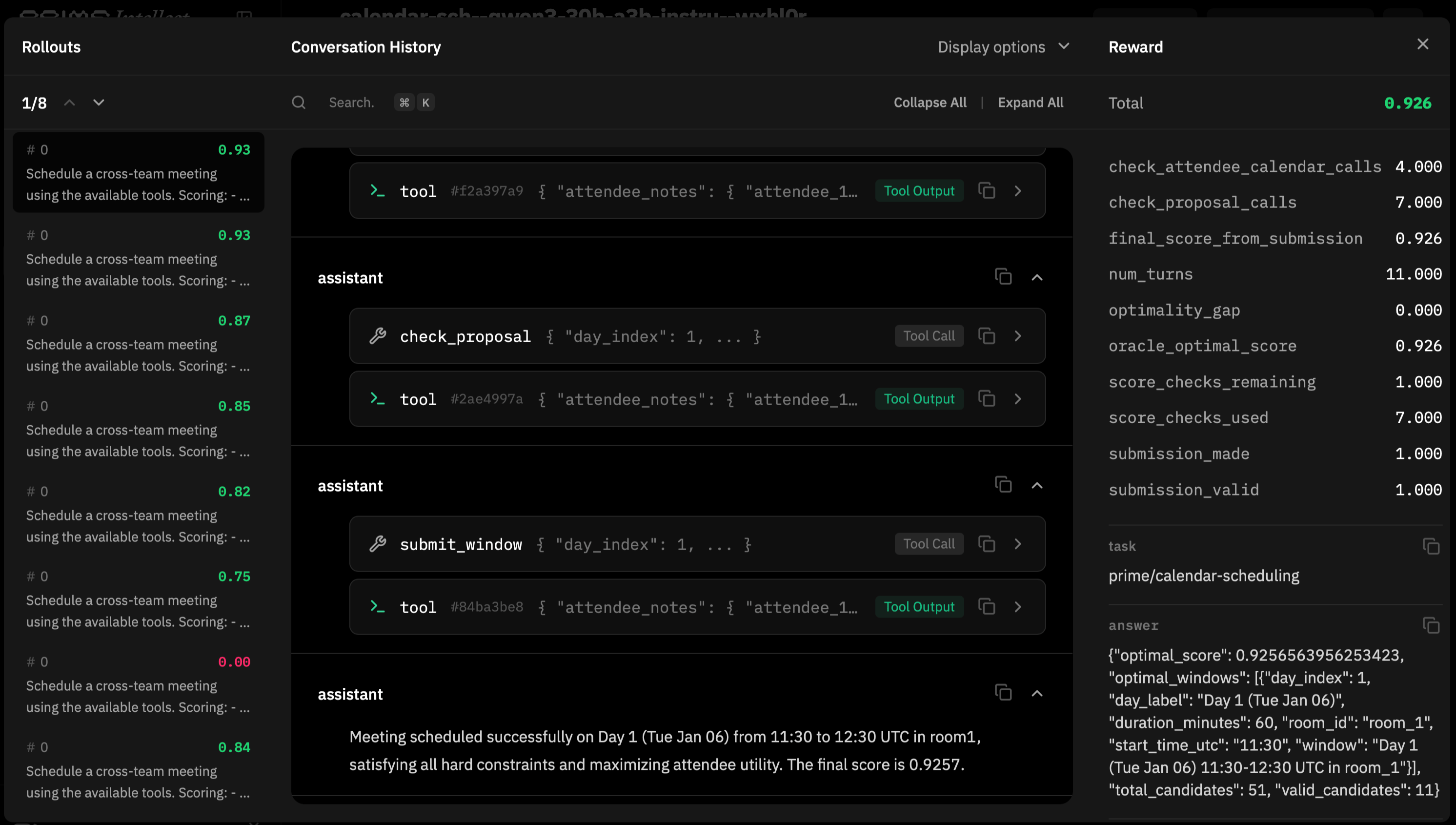Select the rollout scored 0.75

pyautogui.click(x=138, y=599)
